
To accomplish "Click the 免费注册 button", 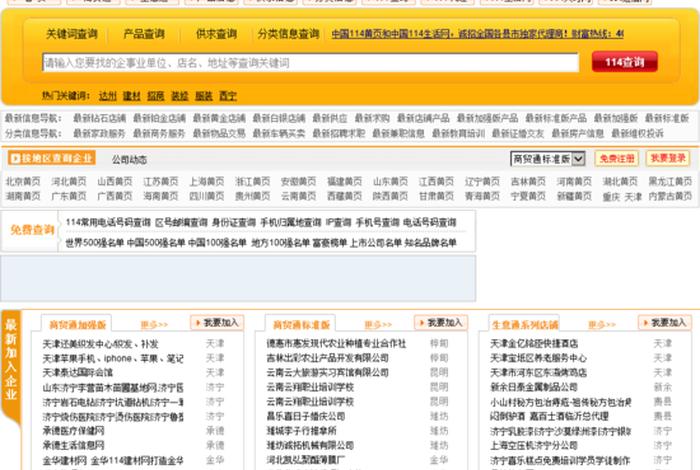I will pyautogui.click(x=617, y=158).
